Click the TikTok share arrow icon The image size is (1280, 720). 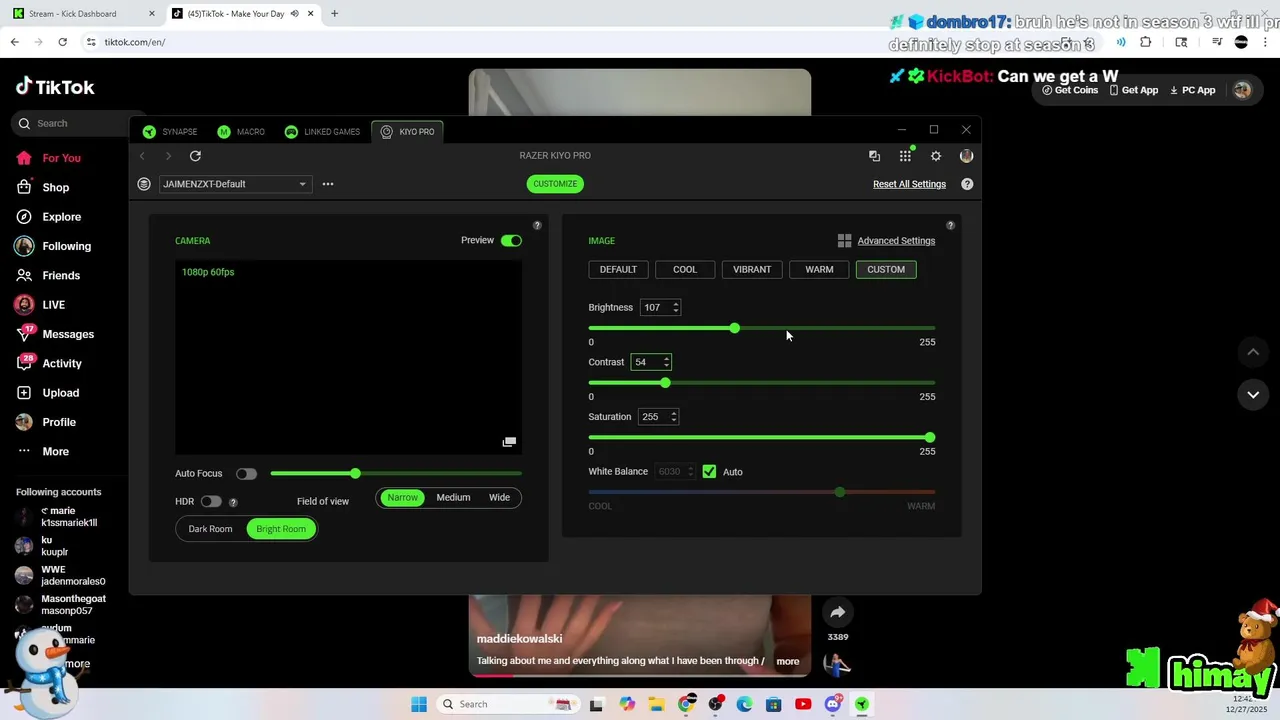point(838,612)
